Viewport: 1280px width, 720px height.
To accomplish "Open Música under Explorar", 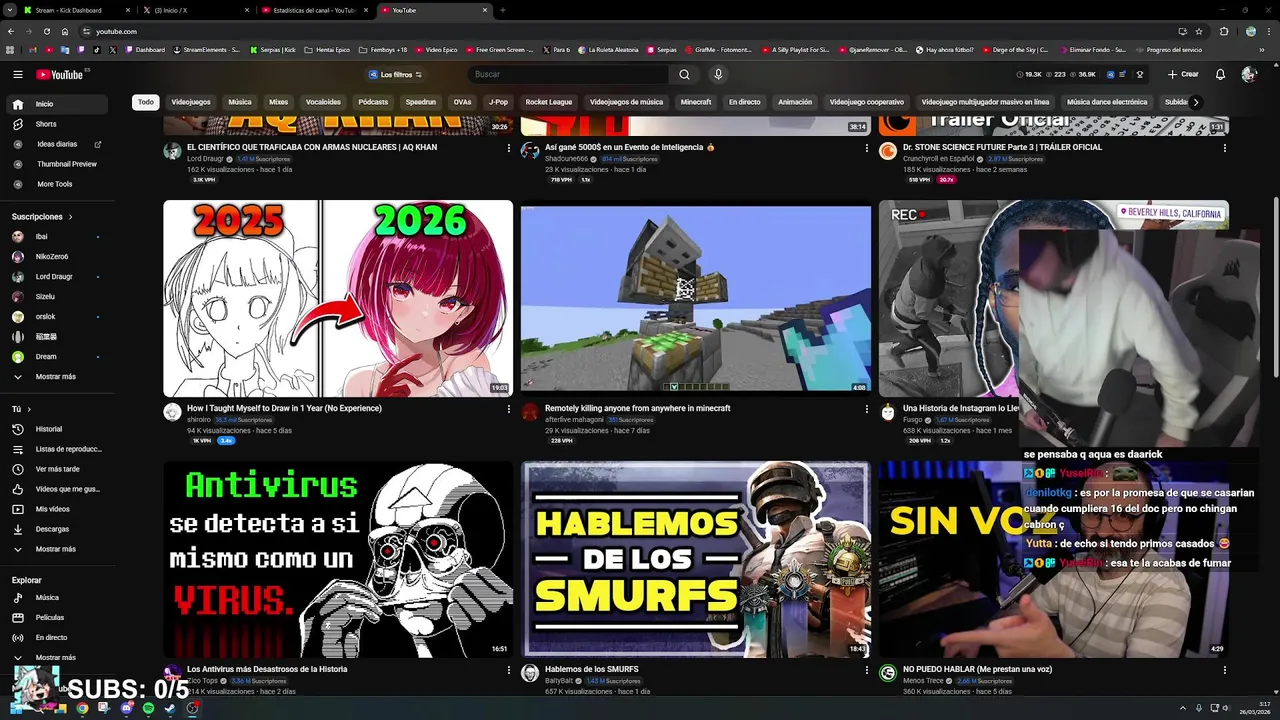I will (55, 598).
